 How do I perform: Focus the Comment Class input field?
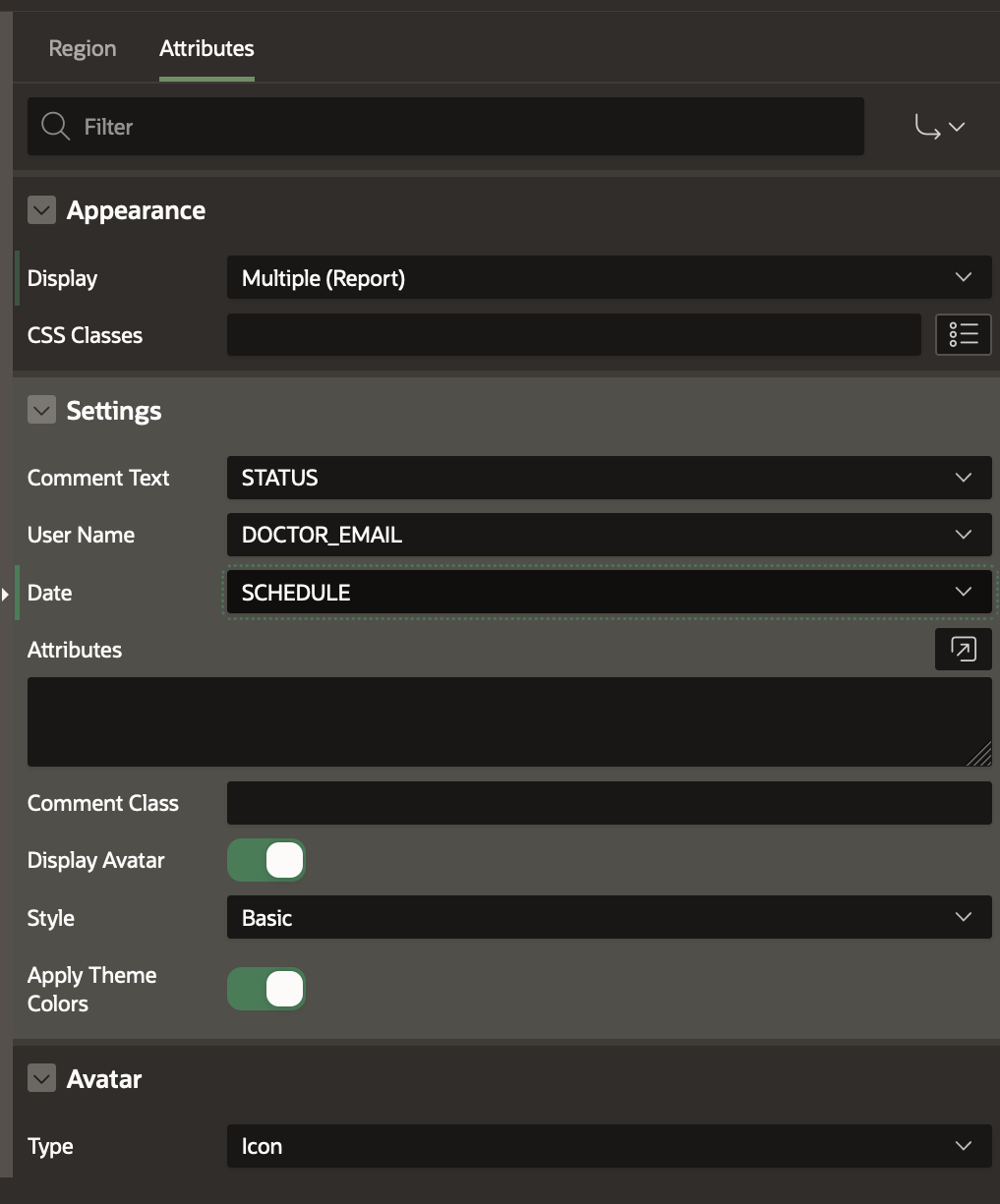point(609,803)
